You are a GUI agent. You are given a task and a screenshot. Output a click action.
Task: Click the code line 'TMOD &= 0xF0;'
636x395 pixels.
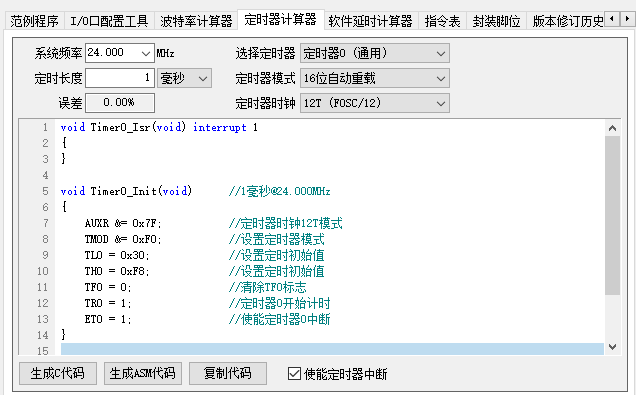click(123, 239)
